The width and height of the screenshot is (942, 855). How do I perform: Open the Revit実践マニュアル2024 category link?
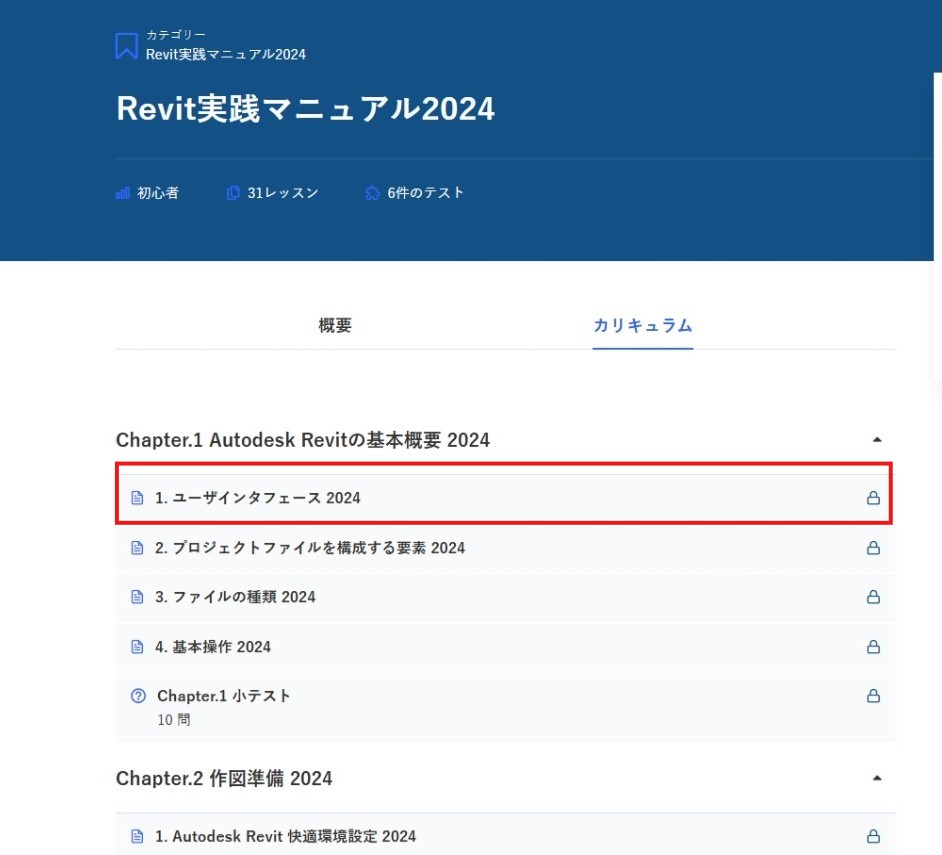[226, 55]
